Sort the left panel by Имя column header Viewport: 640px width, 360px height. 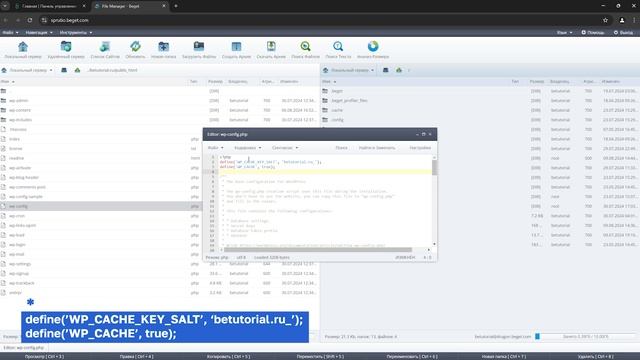(8, 82)
